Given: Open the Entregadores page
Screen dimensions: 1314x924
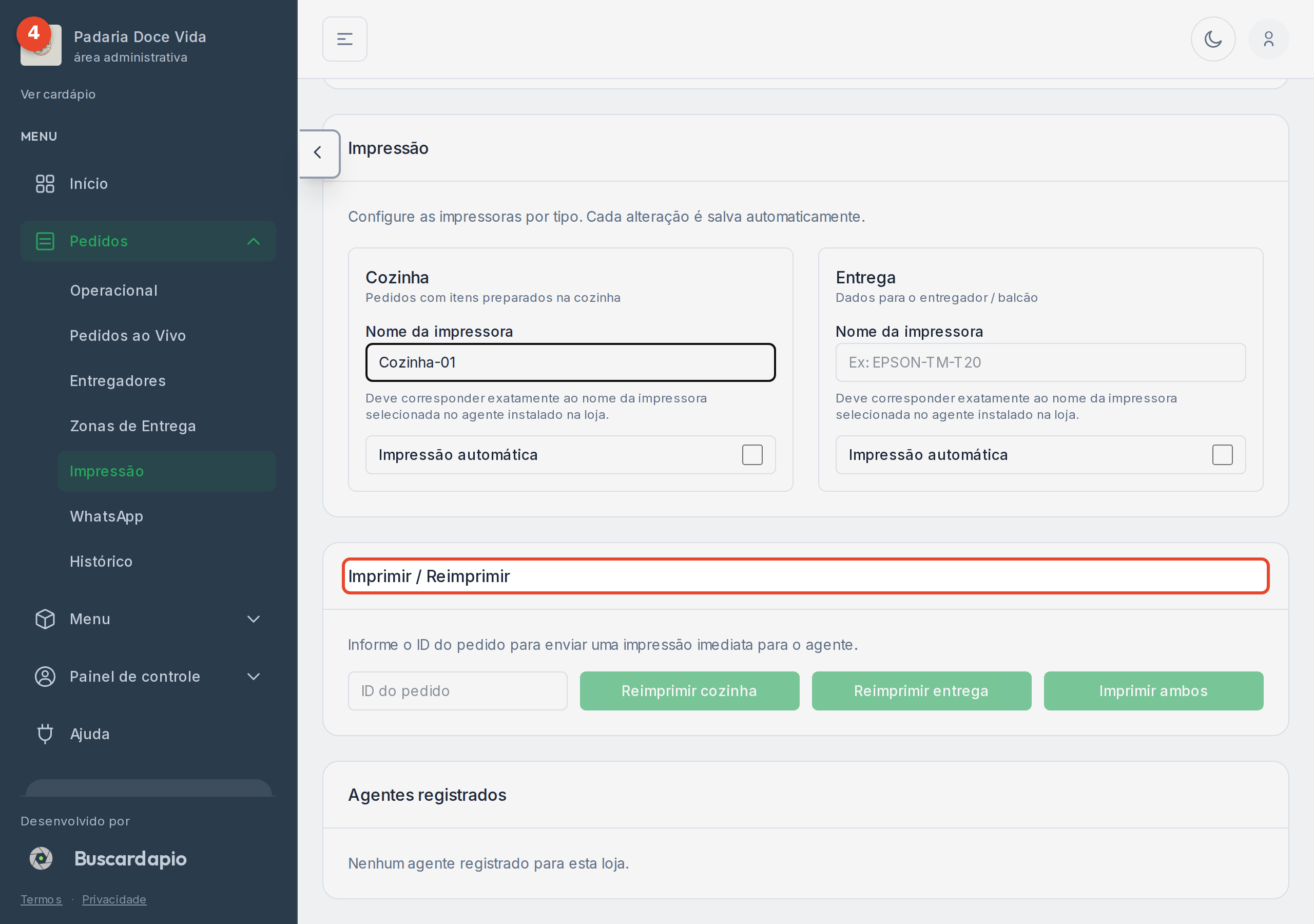Looking at the screenshot, I should pos(166,381).
